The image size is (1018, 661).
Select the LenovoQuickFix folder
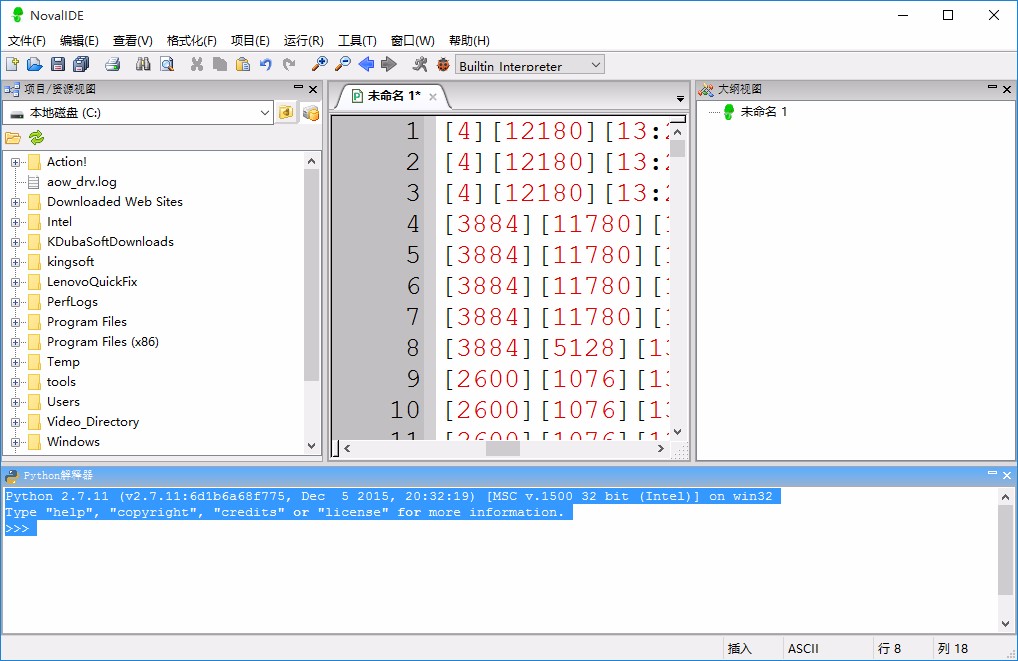[x=92, y=282]
